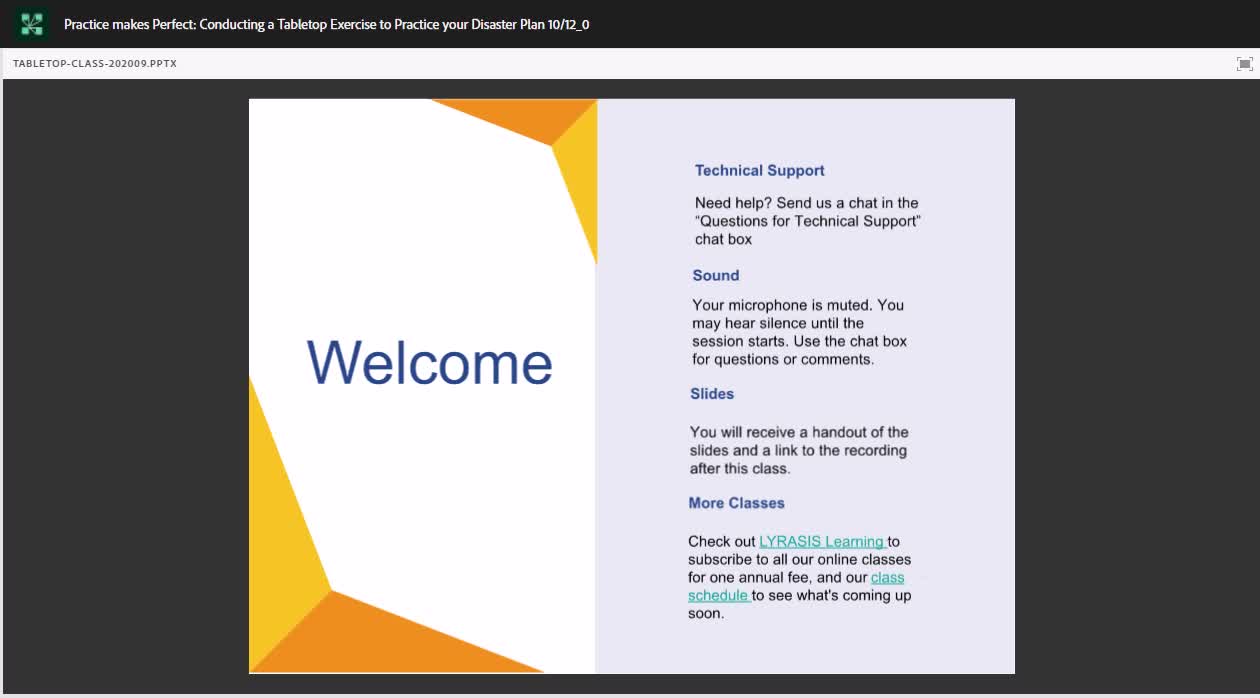Image resolution: width=1260 pixels, height=698 pixels.
Task: Click the 'Your microphone is muted' paragraph
Action: point(799,332)
